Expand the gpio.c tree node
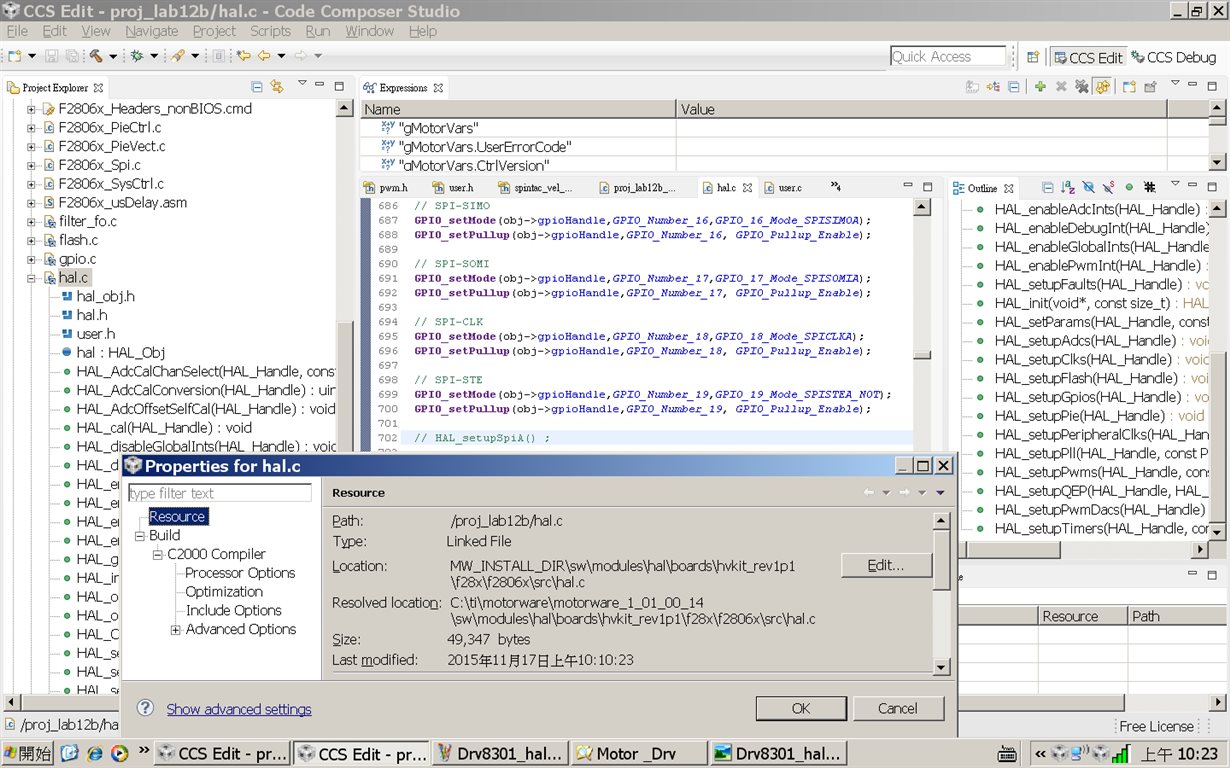This screenshot has width=1230, height=768. tap(31, 259)
